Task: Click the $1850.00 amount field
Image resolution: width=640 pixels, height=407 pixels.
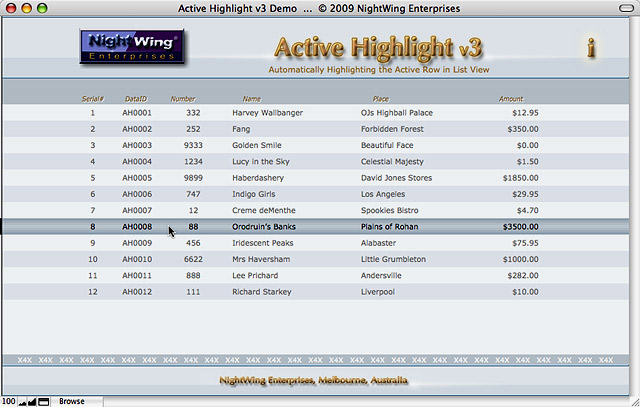Action: [x=520, y=178]
